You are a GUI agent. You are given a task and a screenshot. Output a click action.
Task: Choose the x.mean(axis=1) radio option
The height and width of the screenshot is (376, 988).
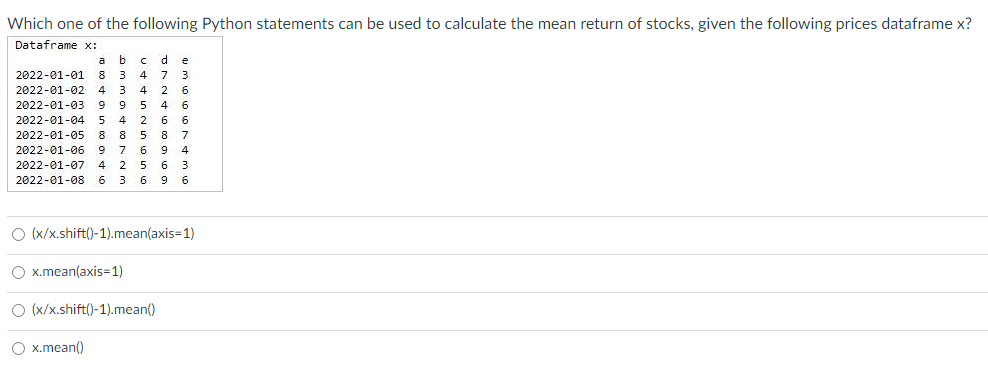pyautogui.click(x=19, y=272)
